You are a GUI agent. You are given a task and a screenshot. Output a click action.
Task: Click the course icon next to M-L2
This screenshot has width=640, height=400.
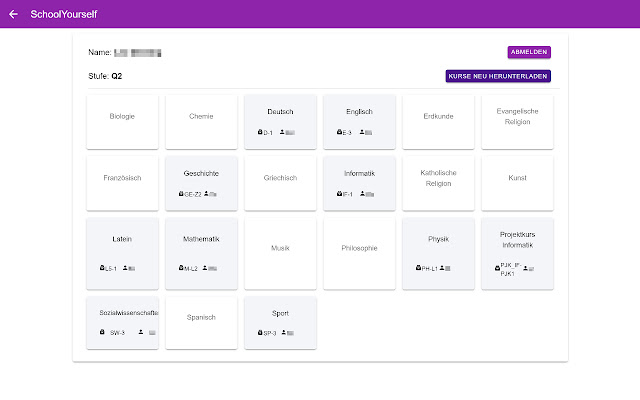181,268
